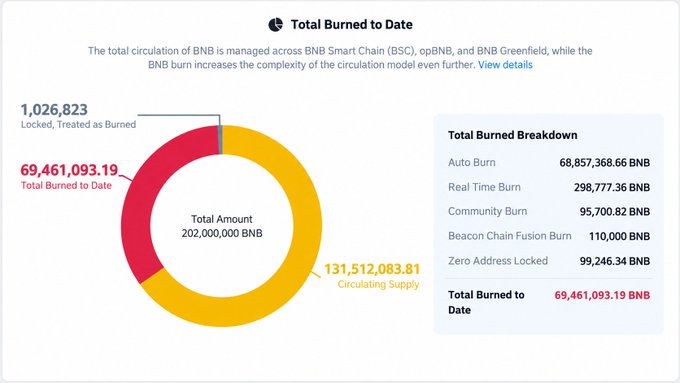Click bold Total Burned to Date breakdown label
The width and height of the screenshot is (680, 383).
point(486,302)
